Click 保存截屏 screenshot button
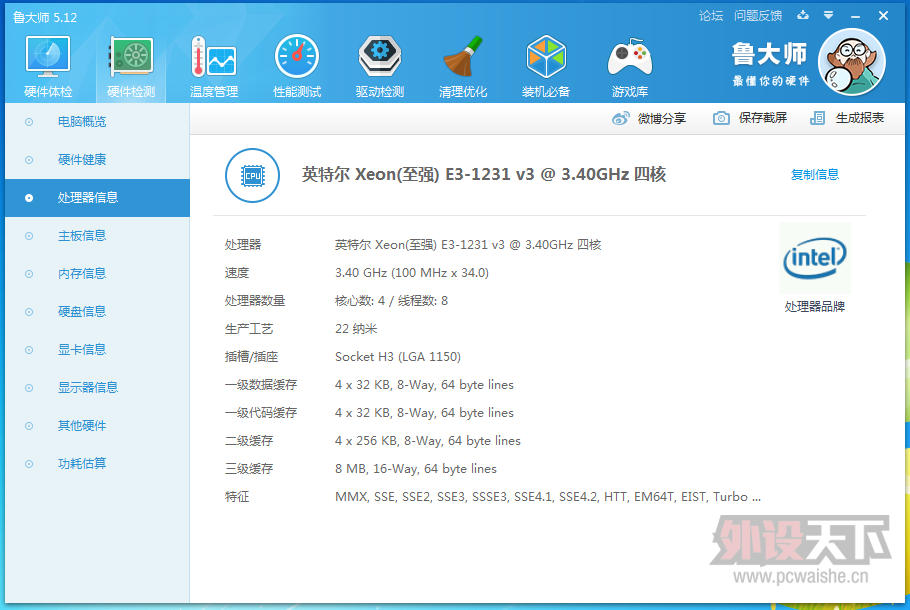 [x=751, y=118]
